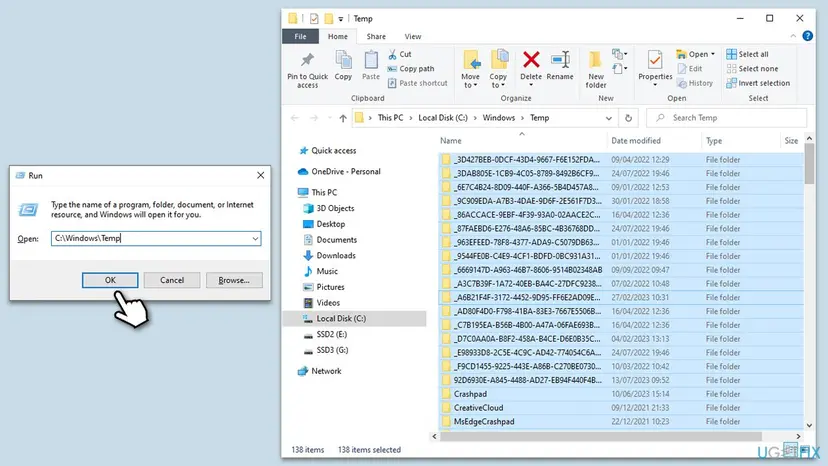828x466 pixels.
Task: Click Paste shortcut in ribbon
Action: tap(417, 83)
